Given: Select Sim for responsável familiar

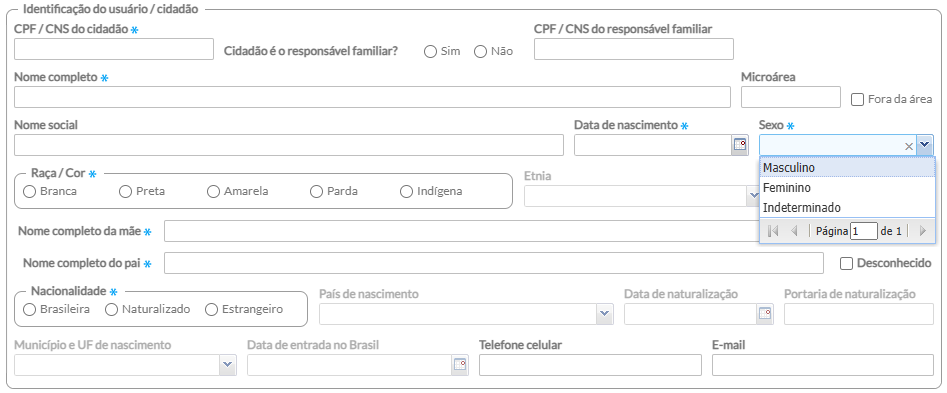Looking at the screenshot, I should [430, 51].
